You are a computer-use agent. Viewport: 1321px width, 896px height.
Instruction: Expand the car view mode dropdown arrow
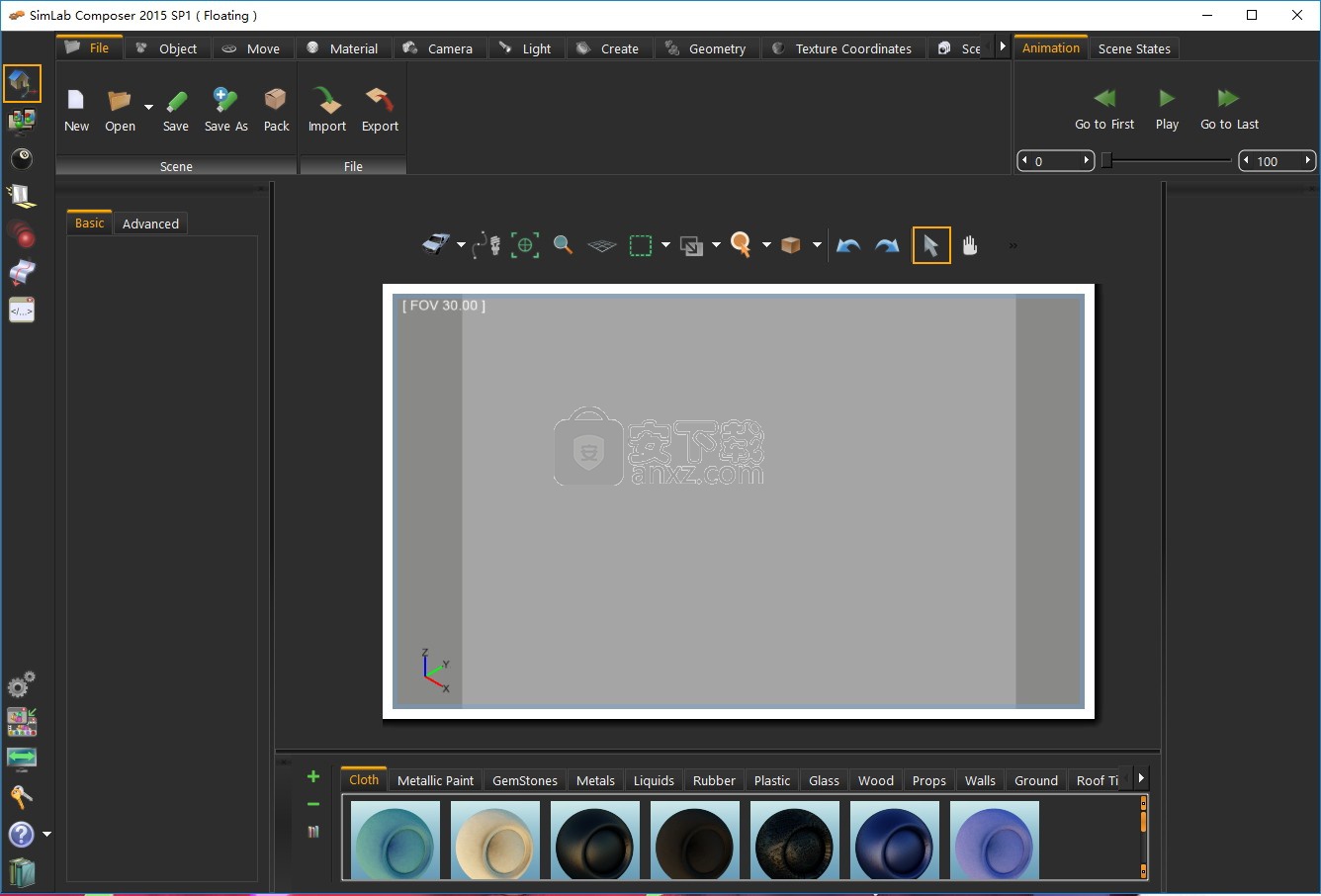pyautogui.click(x=461, y=245)
